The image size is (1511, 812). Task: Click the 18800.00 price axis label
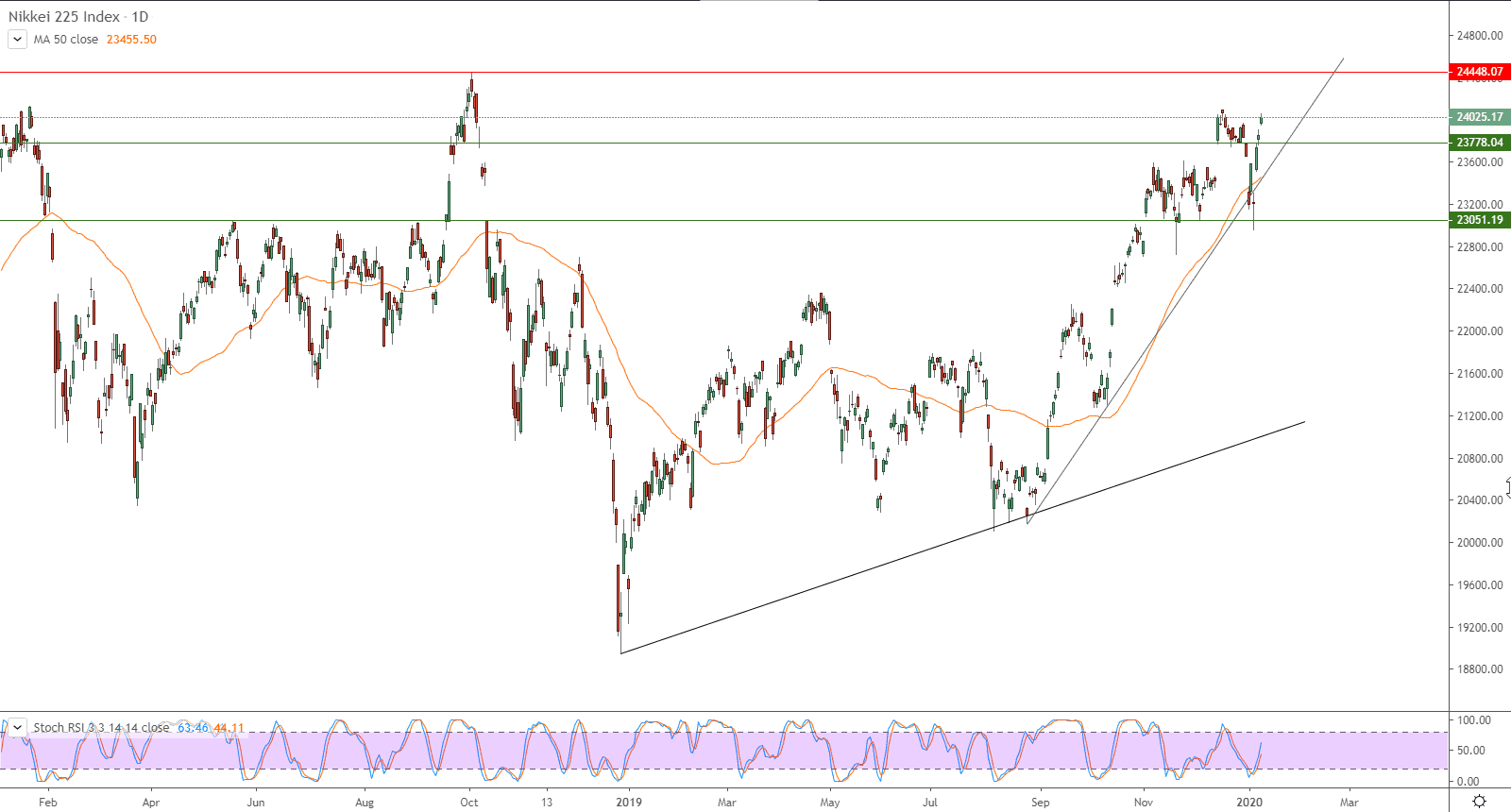click(1480, 669)
